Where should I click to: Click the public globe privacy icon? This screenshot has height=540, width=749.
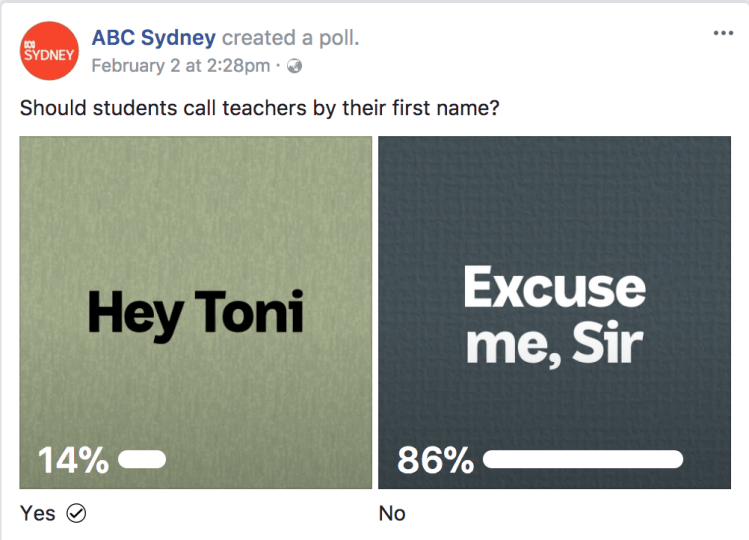point(294,67)
